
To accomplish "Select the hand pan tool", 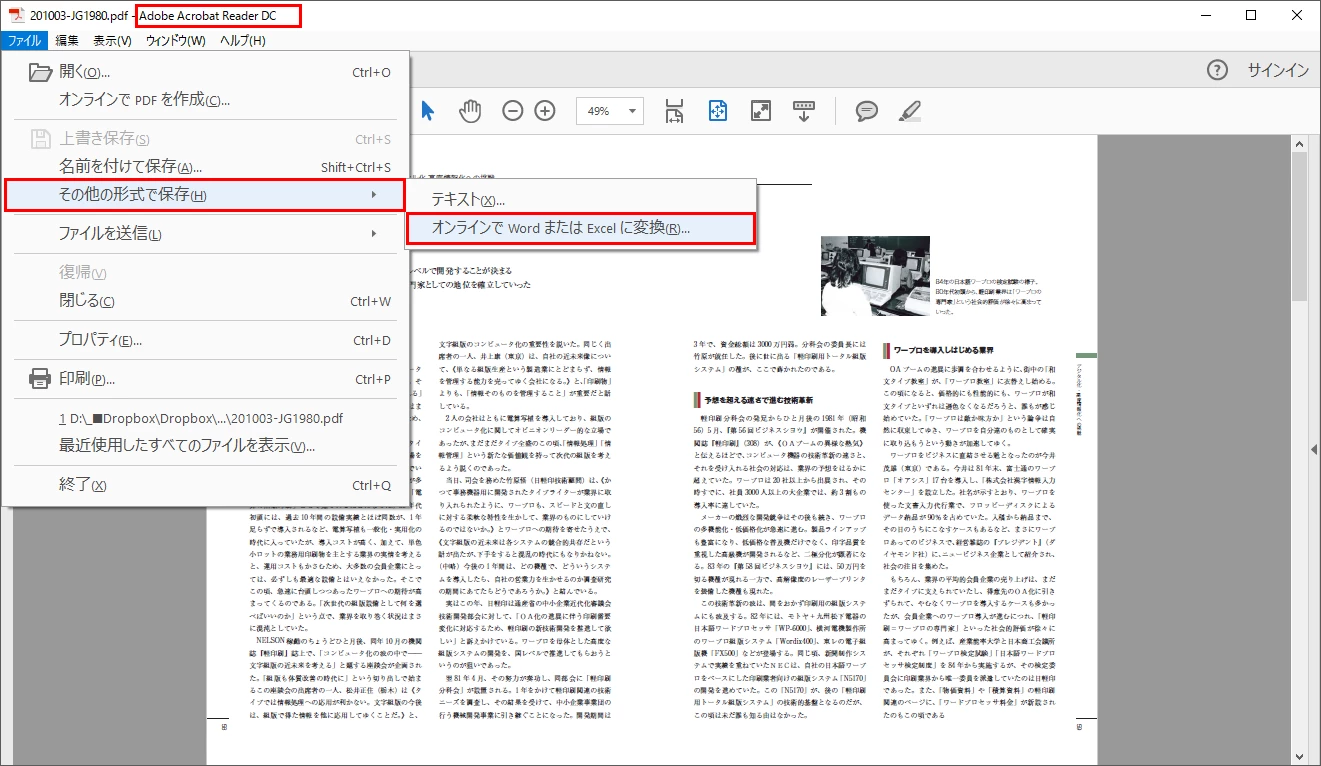I will (x=470, y=111).
